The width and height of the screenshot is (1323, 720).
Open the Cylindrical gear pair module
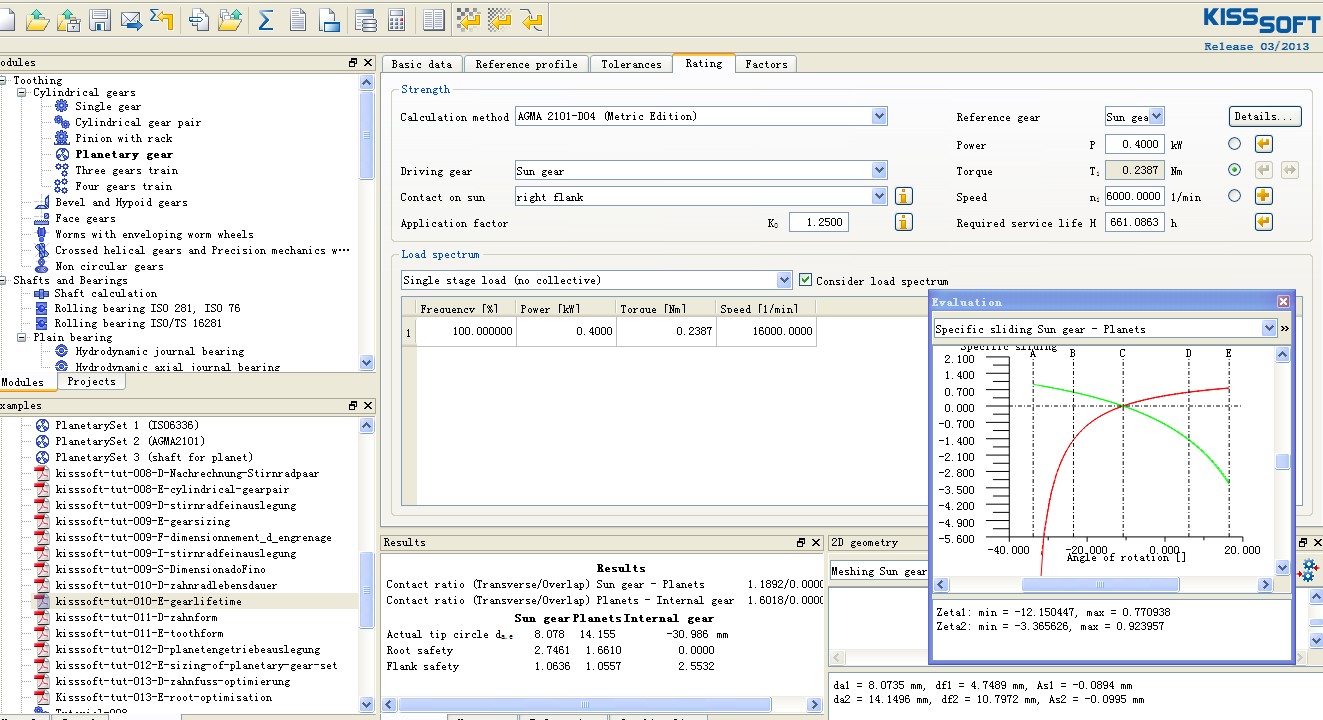tap(138, 122)
